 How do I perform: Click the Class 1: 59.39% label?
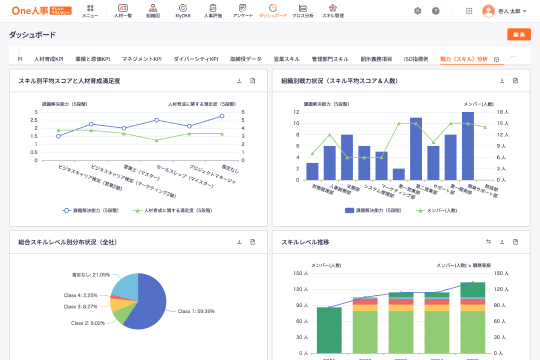coord(196,311)
